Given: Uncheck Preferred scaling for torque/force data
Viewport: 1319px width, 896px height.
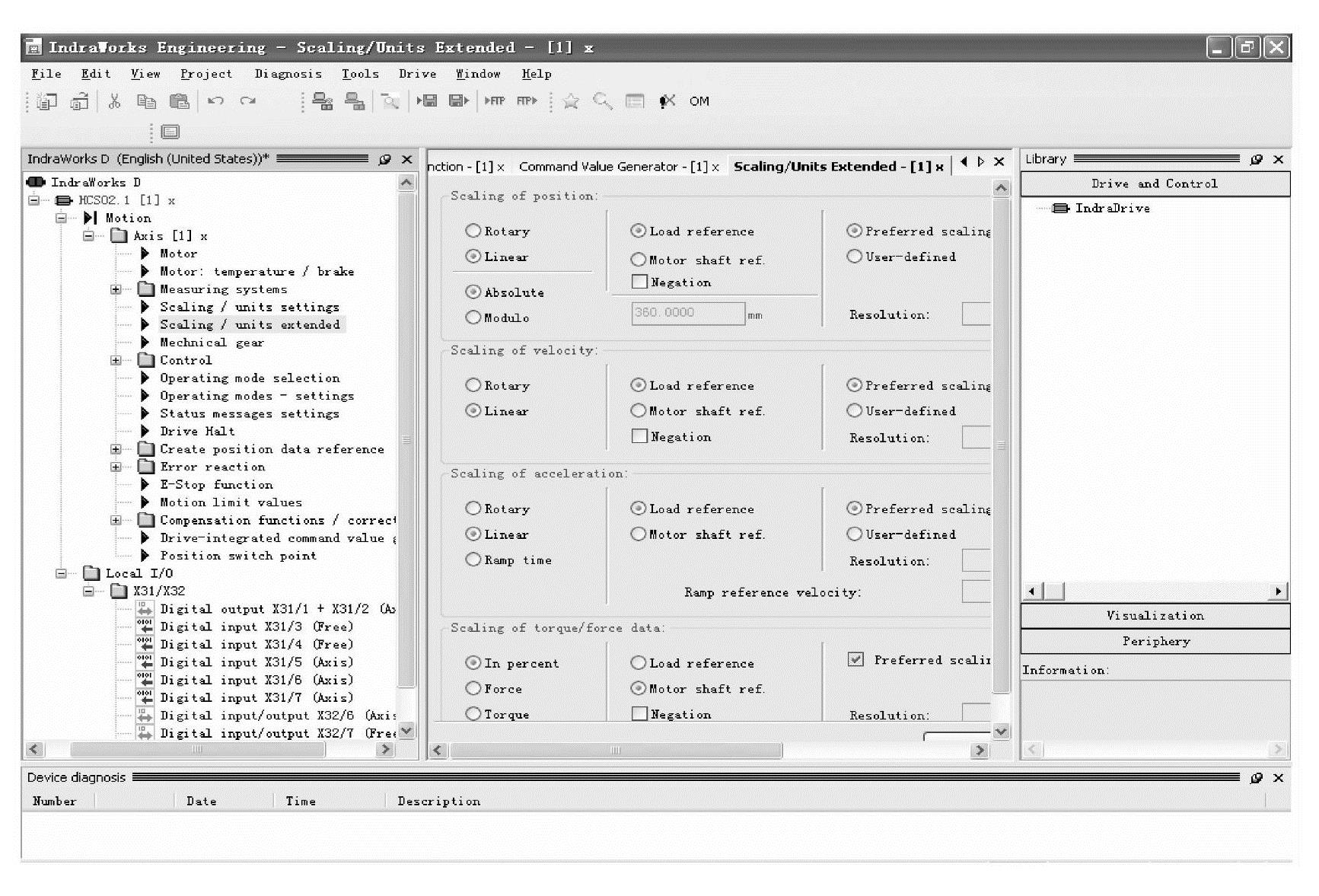Looking at the screenshot, I should point(855,659).
